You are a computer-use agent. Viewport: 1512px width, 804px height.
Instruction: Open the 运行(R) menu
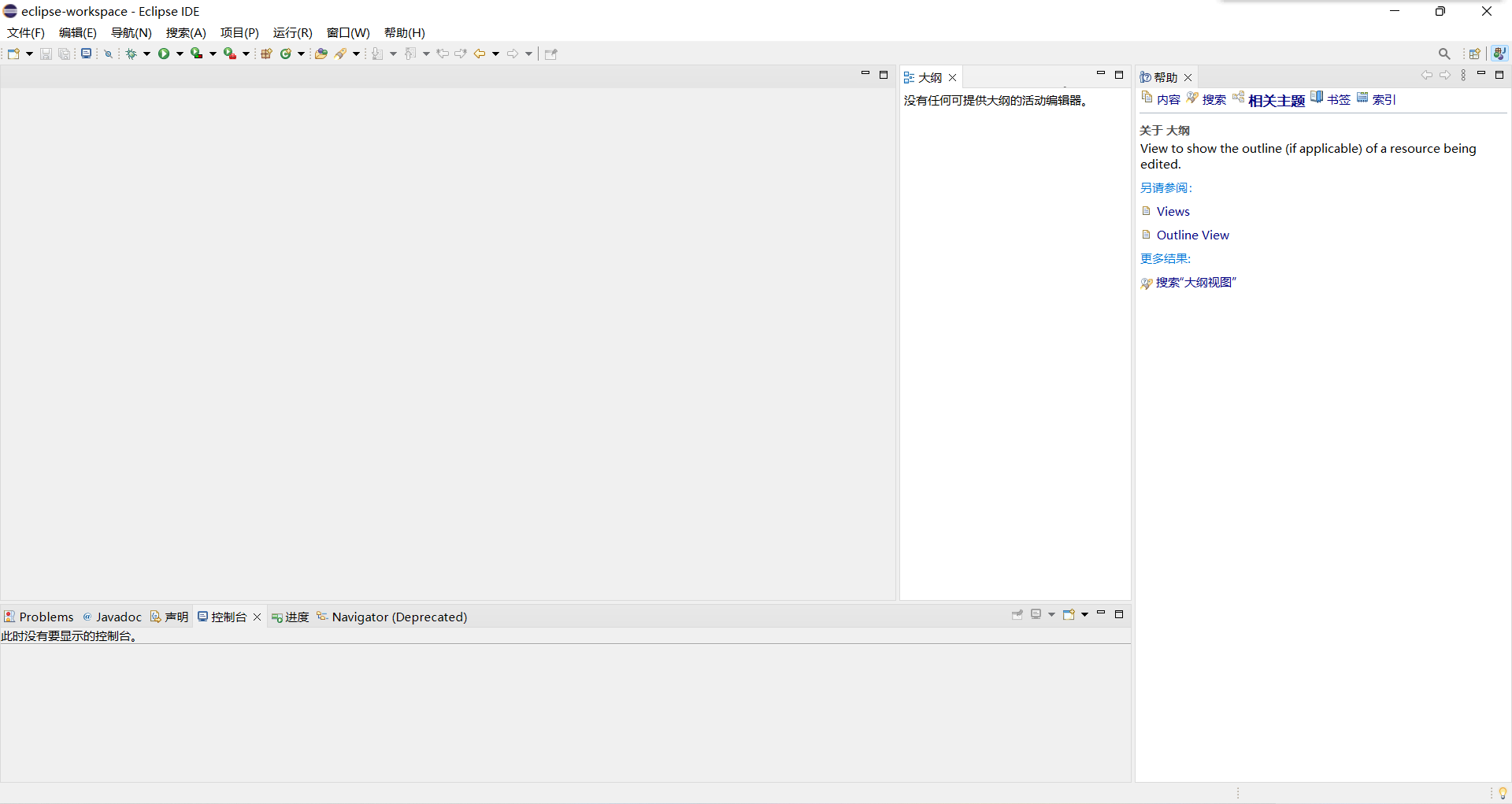tap(293, 32)
